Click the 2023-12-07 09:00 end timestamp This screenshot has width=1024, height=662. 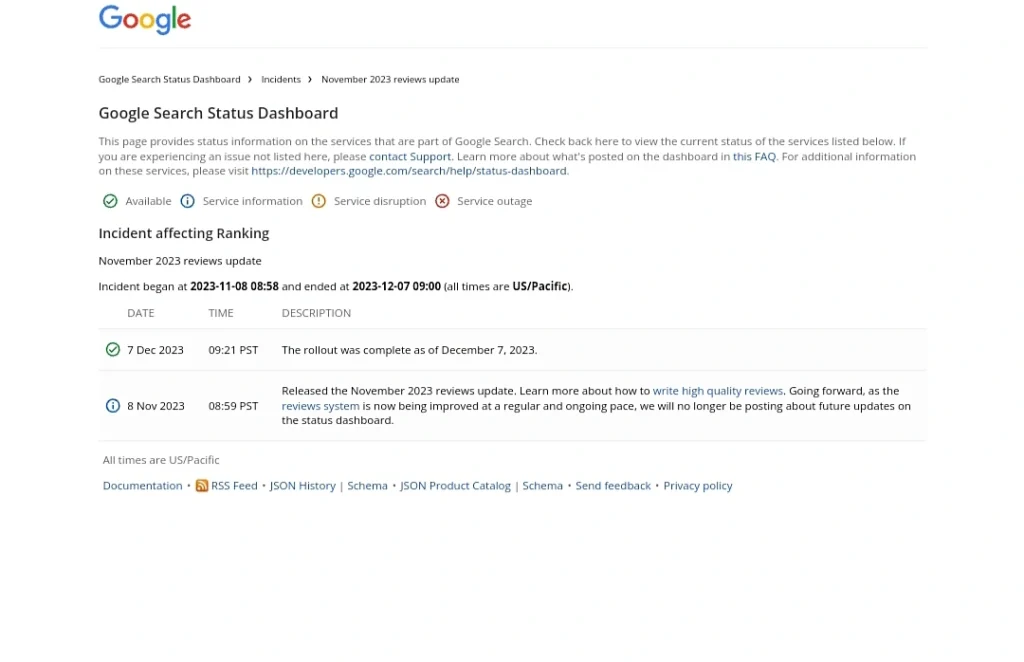396,286
